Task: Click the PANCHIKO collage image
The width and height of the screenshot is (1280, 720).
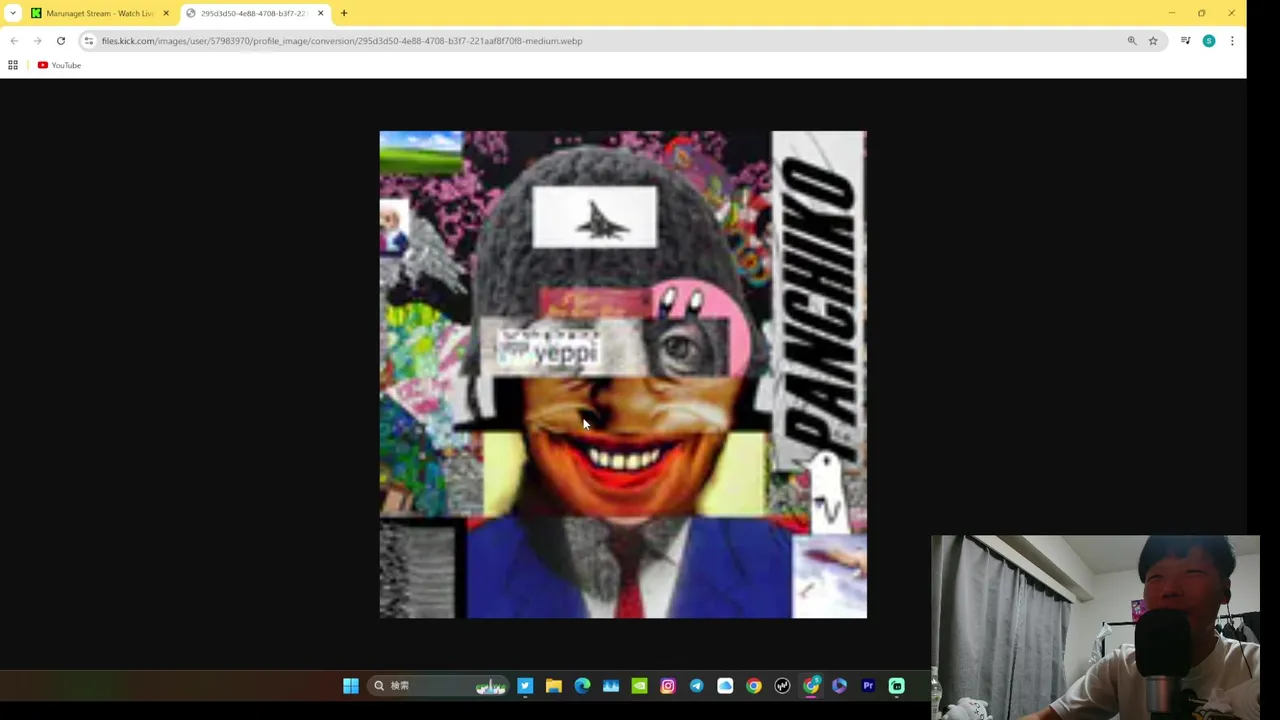Action: click(x=623, y=374)
